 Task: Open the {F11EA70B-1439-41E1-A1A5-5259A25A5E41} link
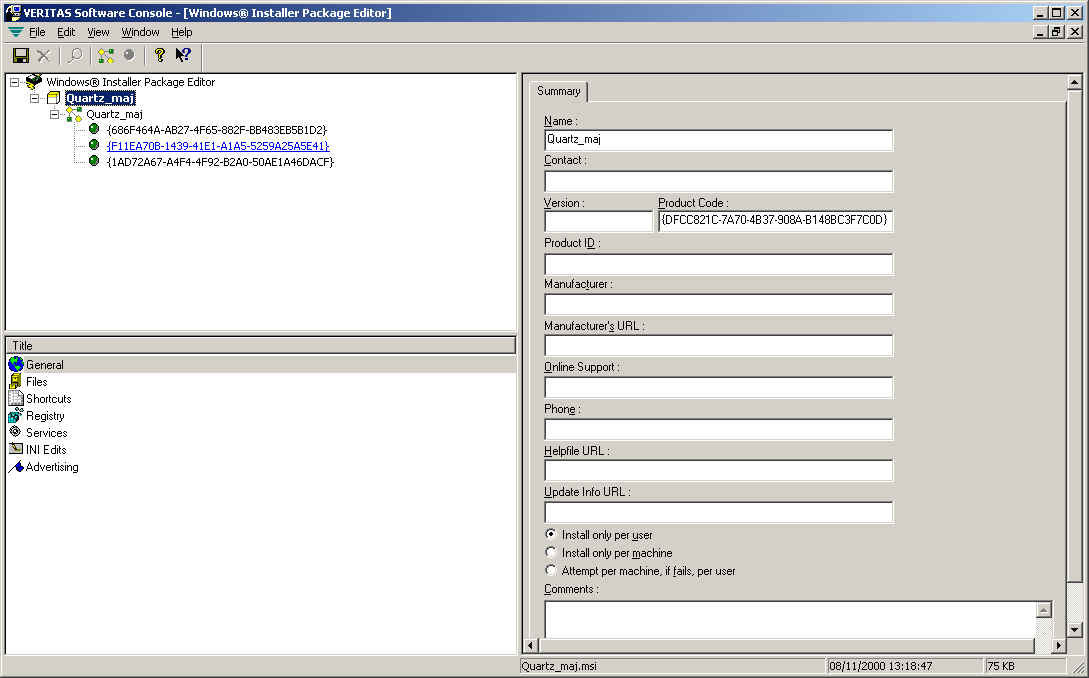click(x=218, y=146)
